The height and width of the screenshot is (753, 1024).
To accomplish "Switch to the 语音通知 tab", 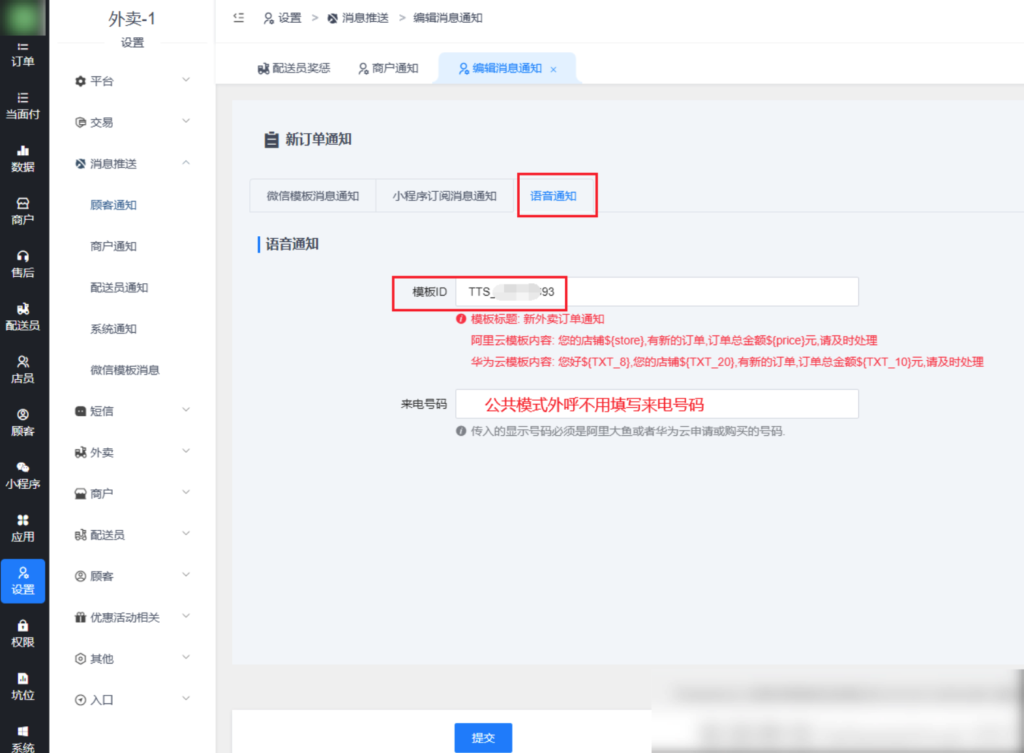I will 556,195.
